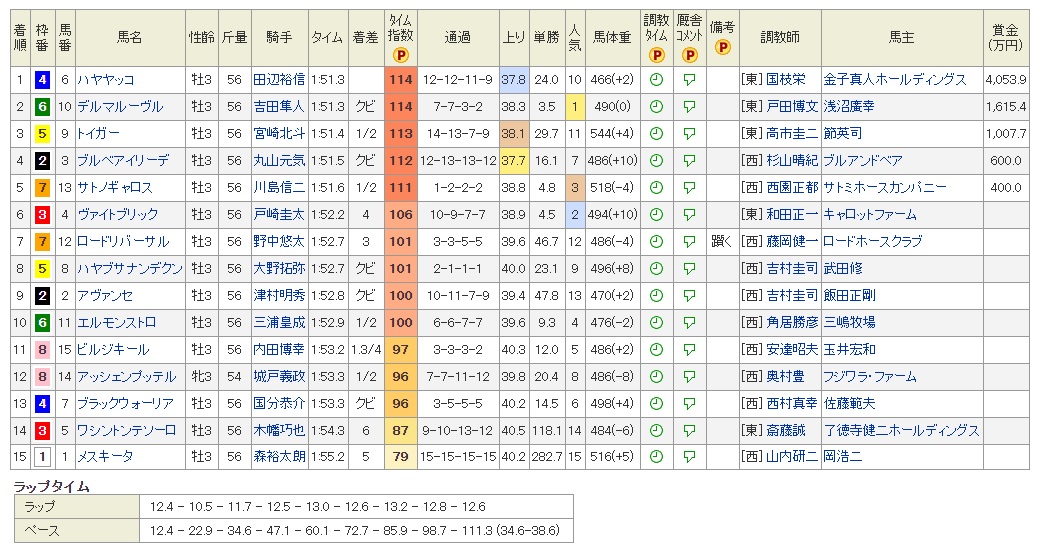Click premium P icon under タイム指数 header
Image resolution: width=1040 pixels, height=554 pixels.
[x=401, y=55]
